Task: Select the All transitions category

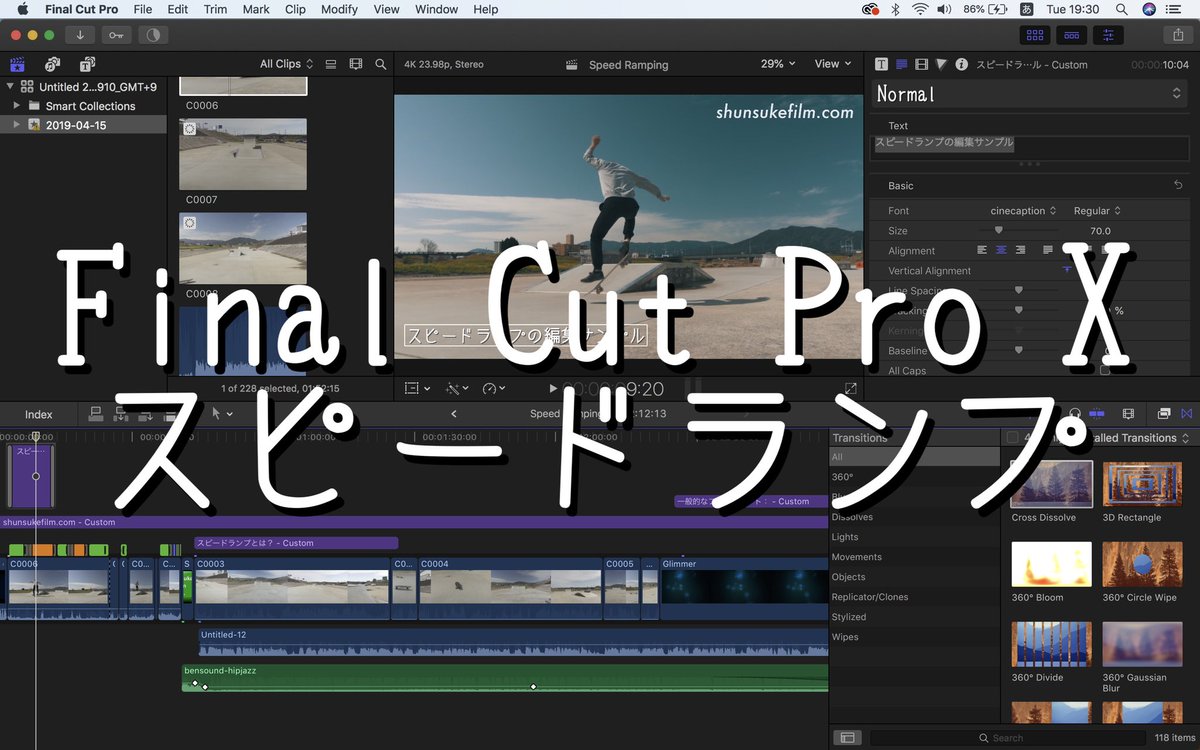Action: 914,457
